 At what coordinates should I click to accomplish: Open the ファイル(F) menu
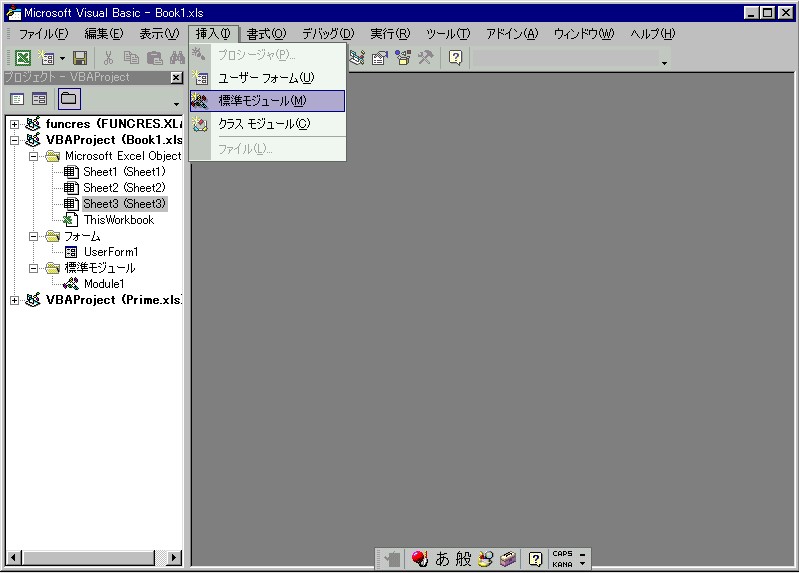coord(43,34)
